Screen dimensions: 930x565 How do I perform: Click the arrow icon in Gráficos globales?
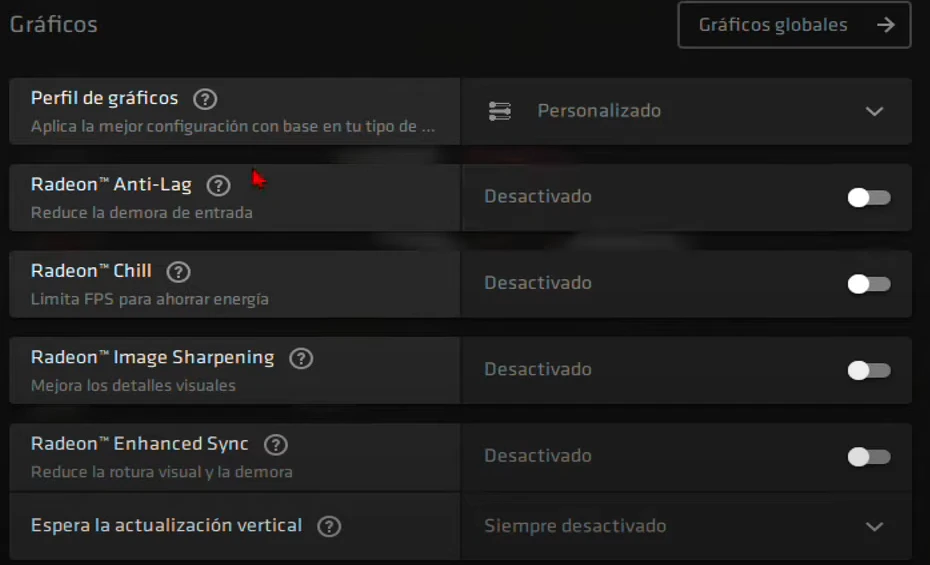[885, 25]
